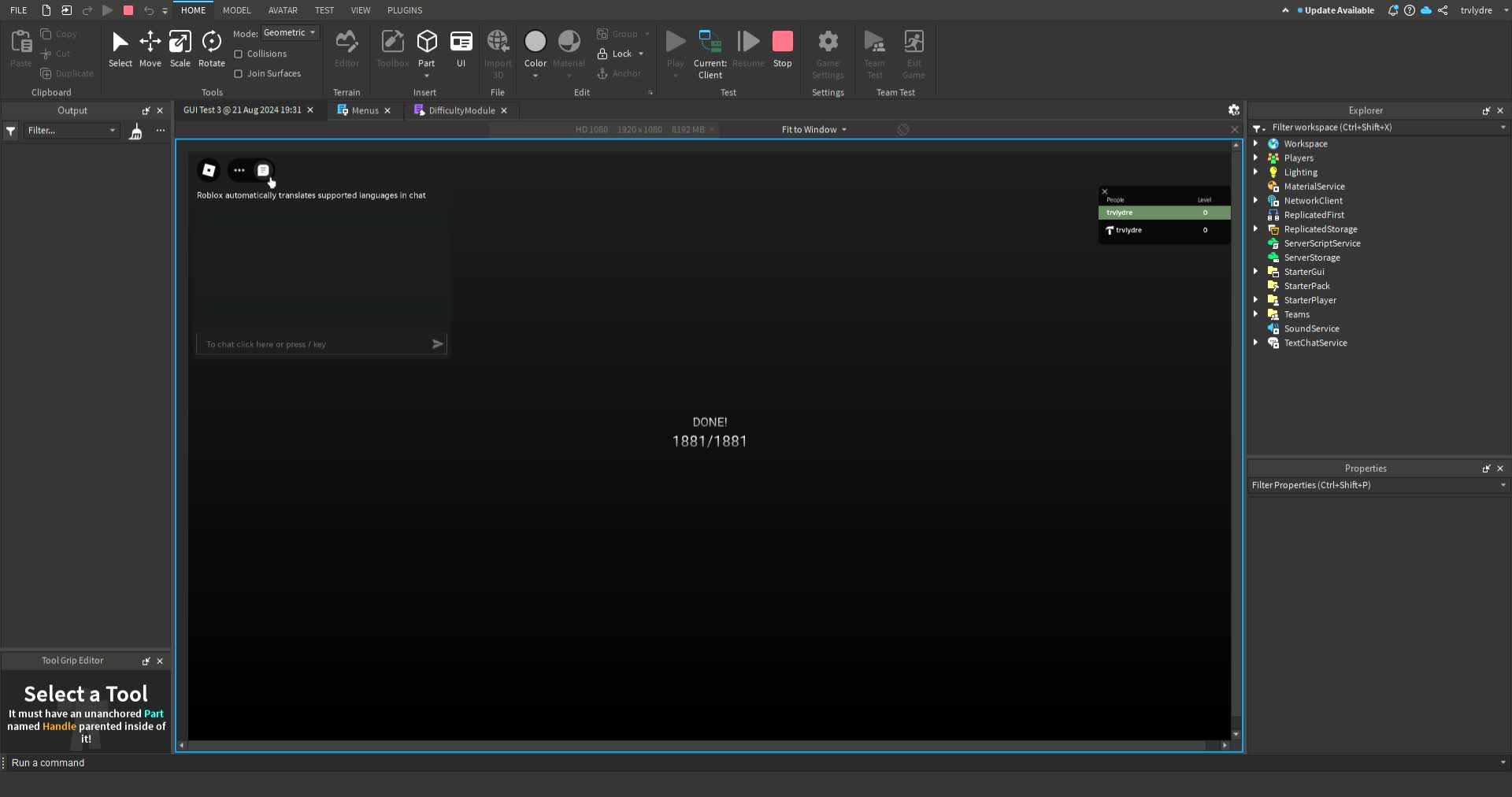1512x797 pixels.
Task: Clear the Output panel with broom icon
Action: [136, 131]
